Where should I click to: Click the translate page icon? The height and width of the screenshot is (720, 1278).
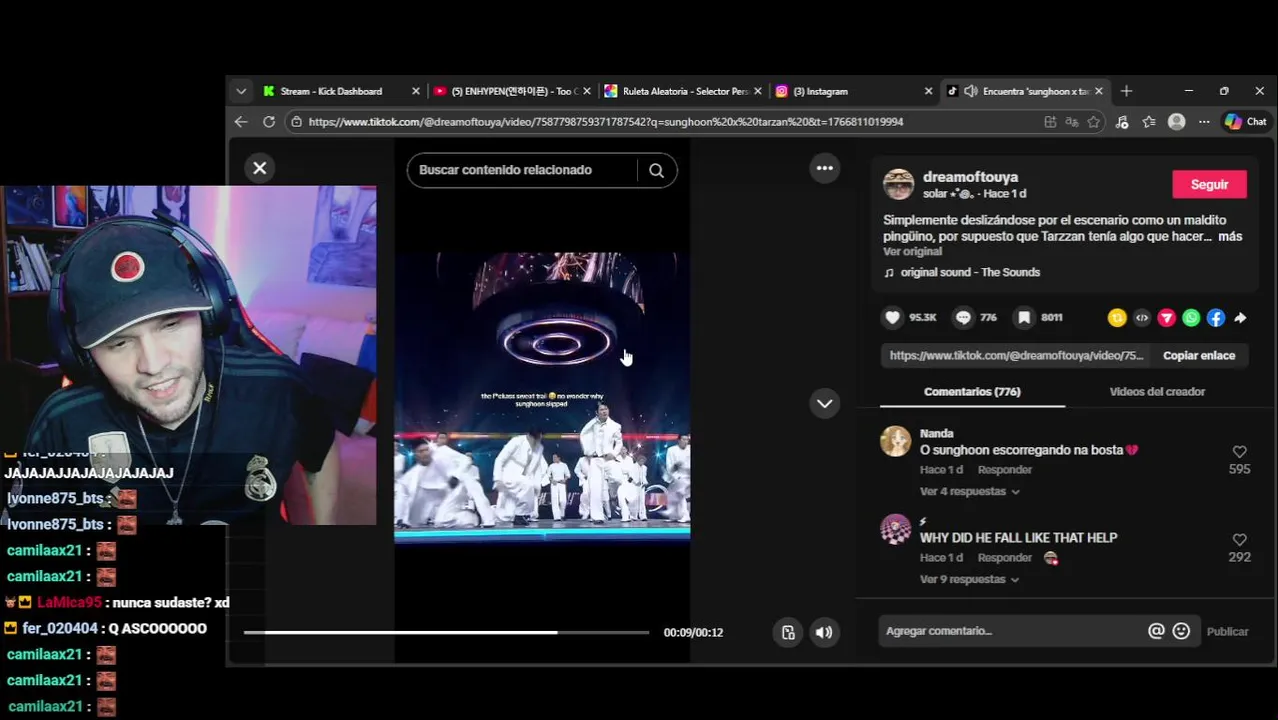[1072, 122]
